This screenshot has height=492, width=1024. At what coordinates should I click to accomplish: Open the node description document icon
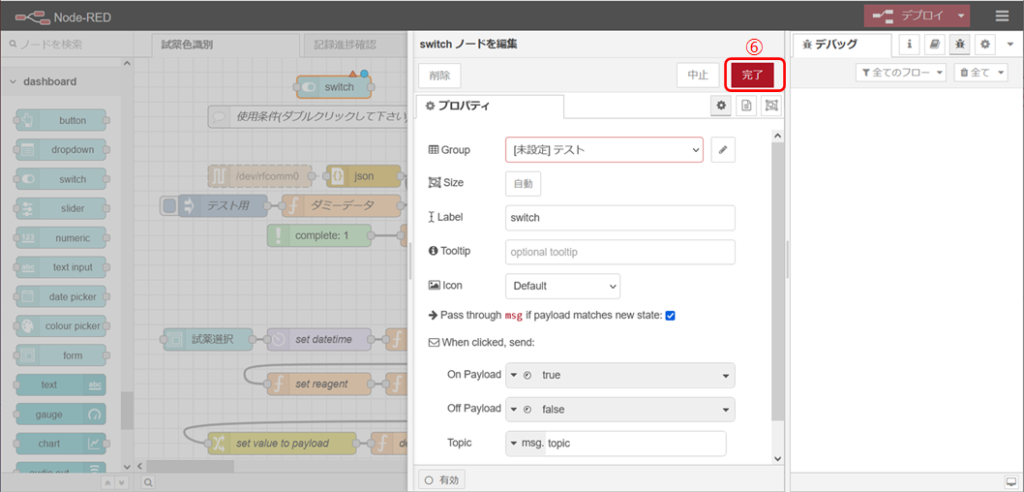[746, 106]
